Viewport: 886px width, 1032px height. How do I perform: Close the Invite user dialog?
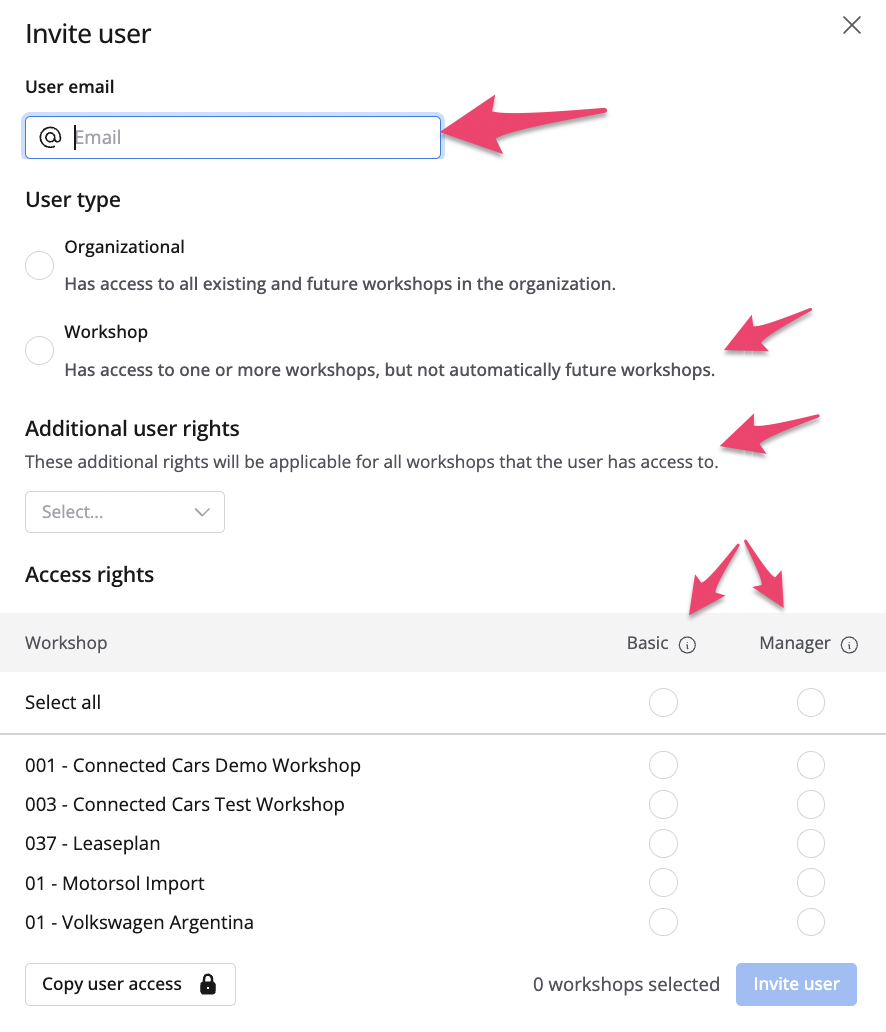click(852, 26)
